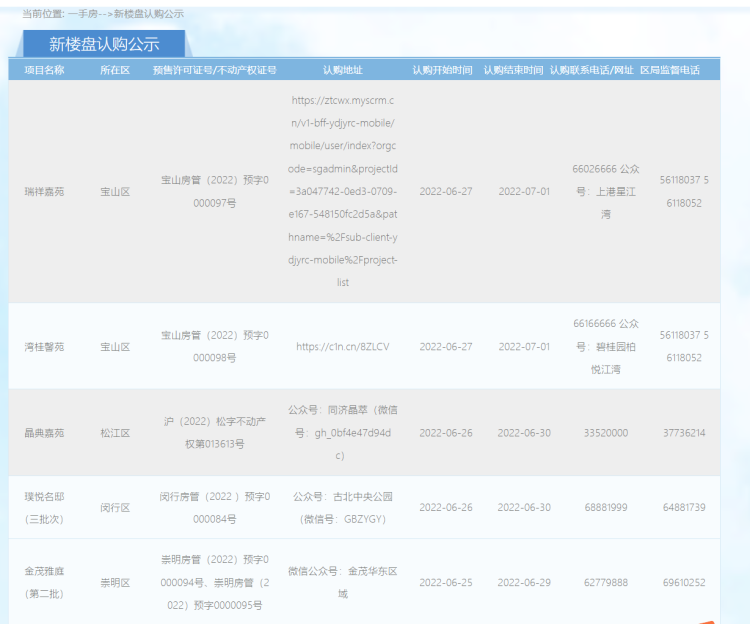Open the ztcwx.myscrm.cn subscription URL
This screenshot has width=750, height=624.
tap(342, 191)
